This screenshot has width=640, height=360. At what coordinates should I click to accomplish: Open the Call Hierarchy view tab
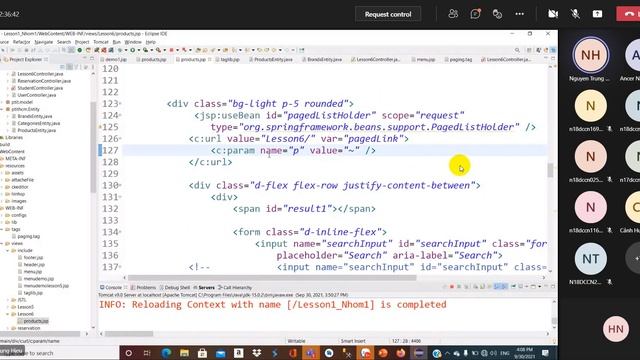(235, 287)
